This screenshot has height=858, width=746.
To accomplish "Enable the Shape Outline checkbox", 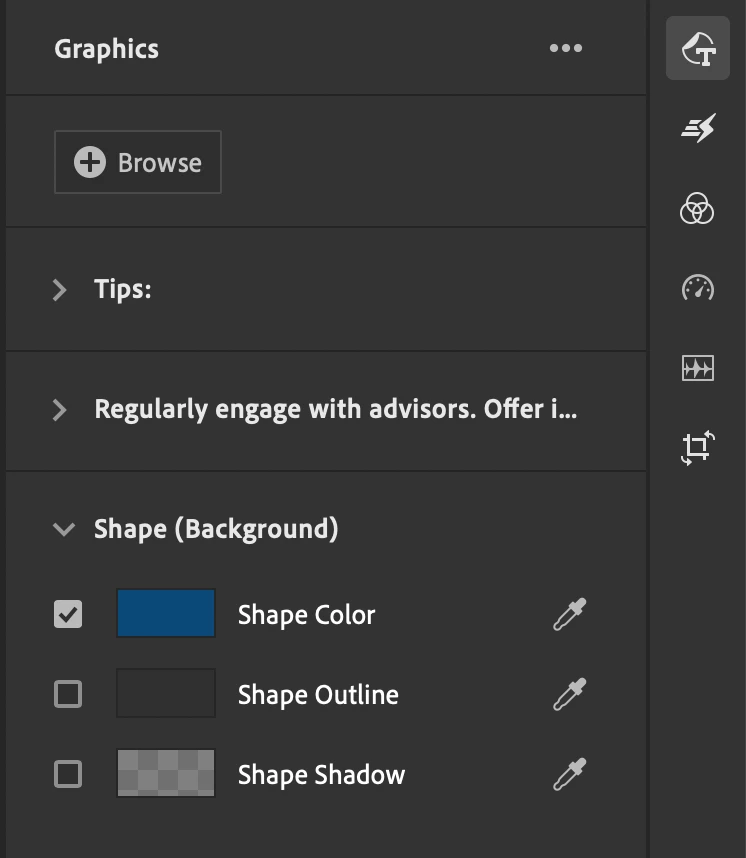I will pyautogui.click(x=68, y=694).
